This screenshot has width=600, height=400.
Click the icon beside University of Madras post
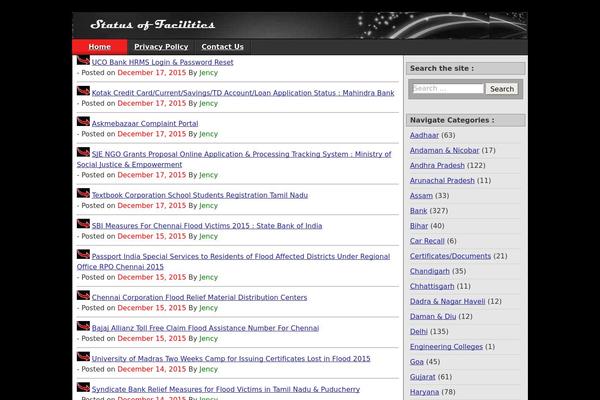[x=83, y=357]
